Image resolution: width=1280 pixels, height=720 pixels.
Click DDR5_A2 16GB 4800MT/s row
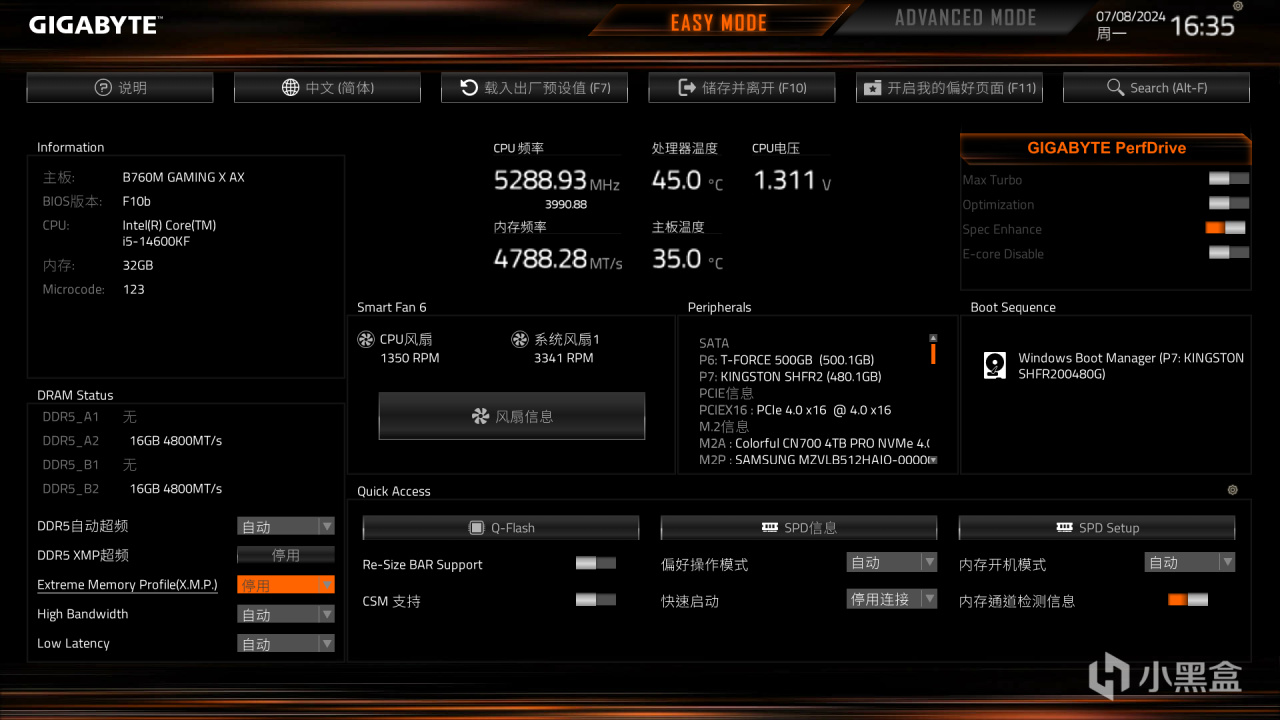pyautogui.click(x=132, y=440)
